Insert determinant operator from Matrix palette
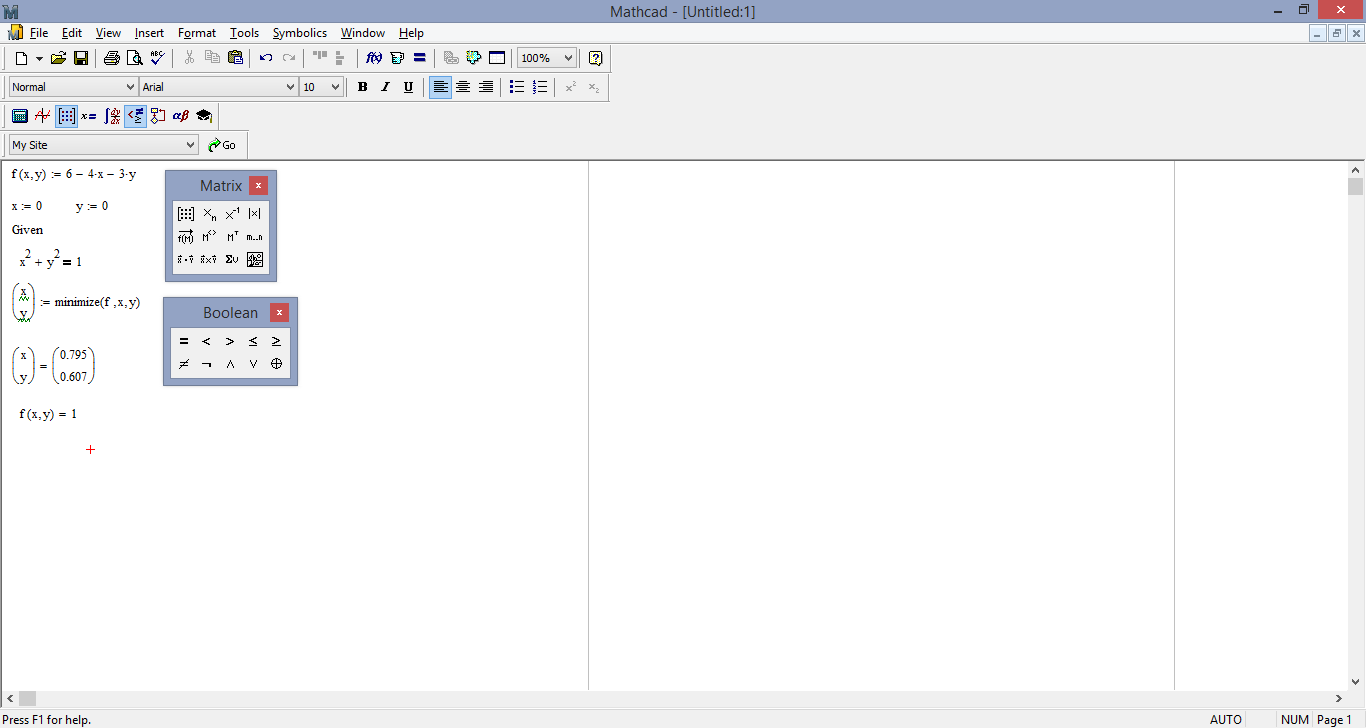 (x=255, y=213)
